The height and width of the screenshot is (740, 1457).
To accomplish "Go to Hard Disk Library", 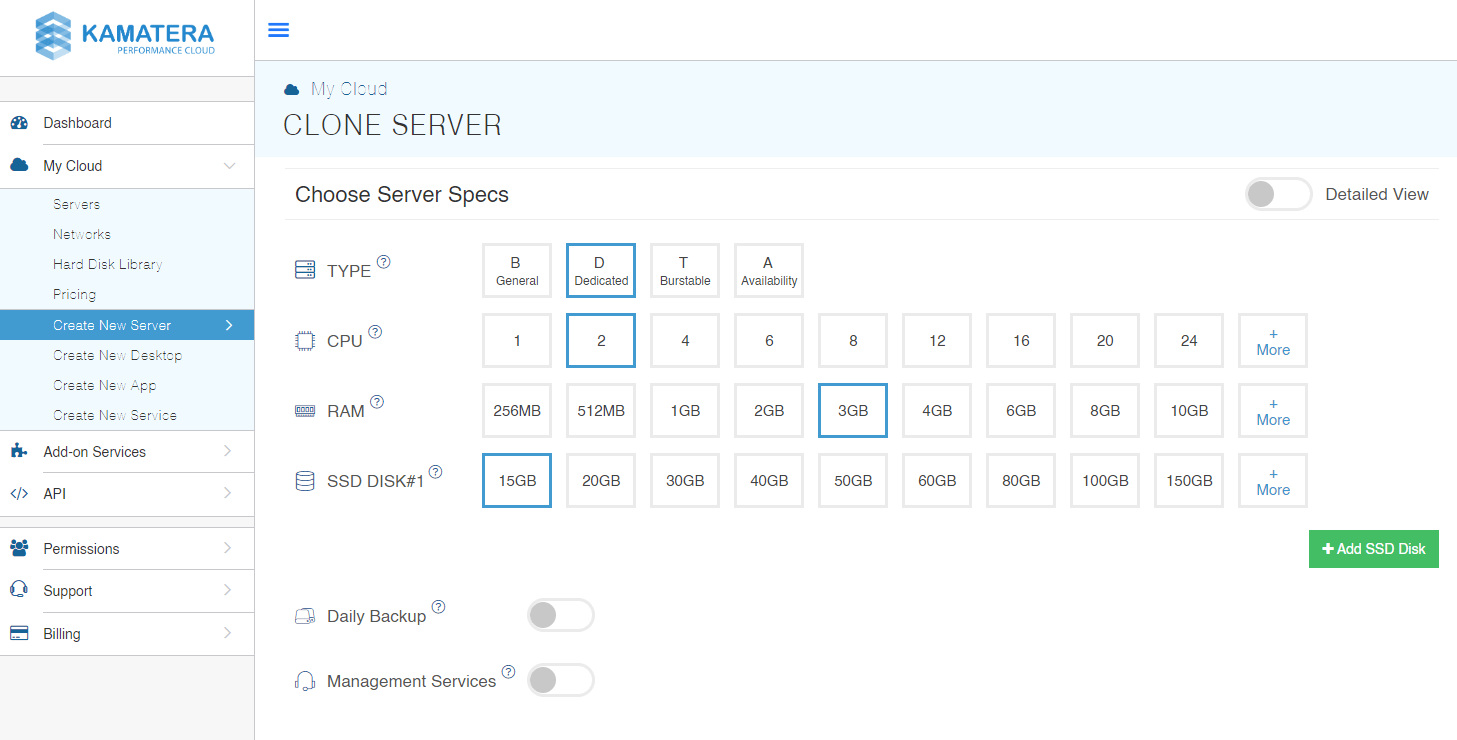I will (x=107, y=265).
